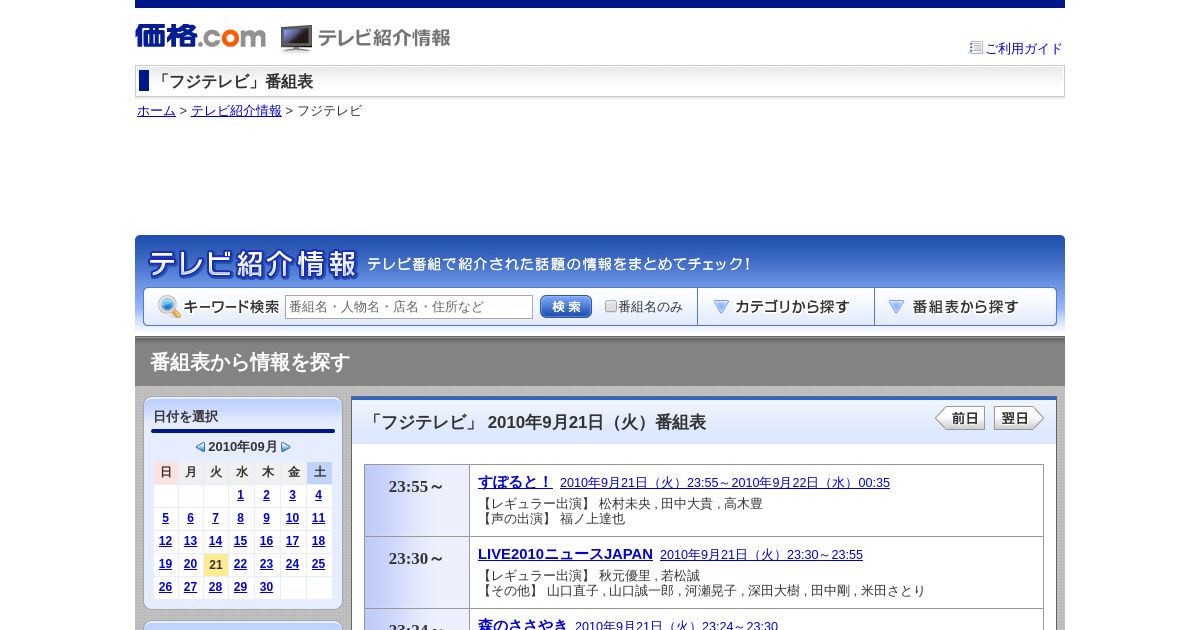Expand カテゴリから探す dropdown
This screenshot has height=630, width=1200.
pos(786,307)
